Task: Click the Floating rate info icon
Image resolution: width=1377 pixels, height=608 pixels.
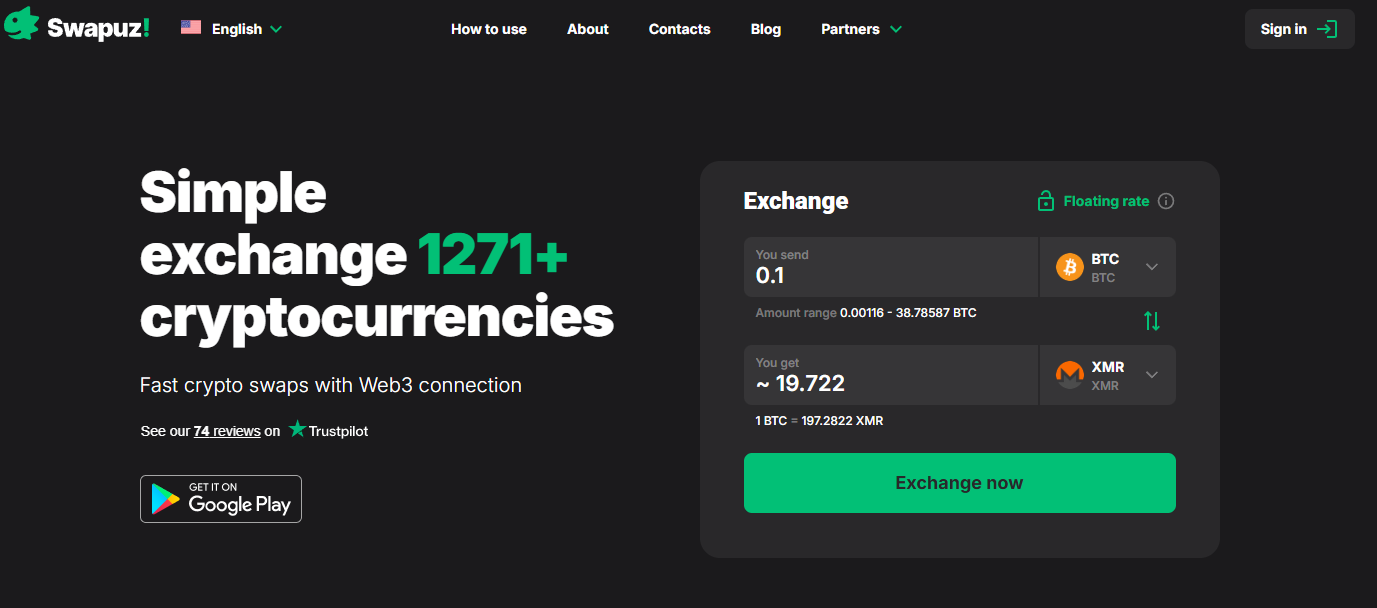Action: coord(1166,201)
